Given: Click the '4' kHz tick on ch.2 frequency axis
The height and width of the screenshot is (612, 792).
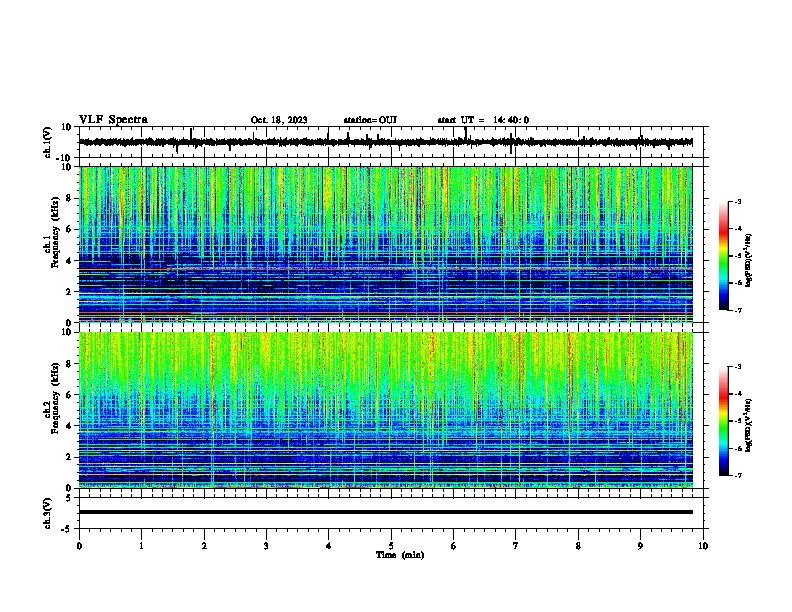Looking at the screenshot, I should [x=69, y=426].
